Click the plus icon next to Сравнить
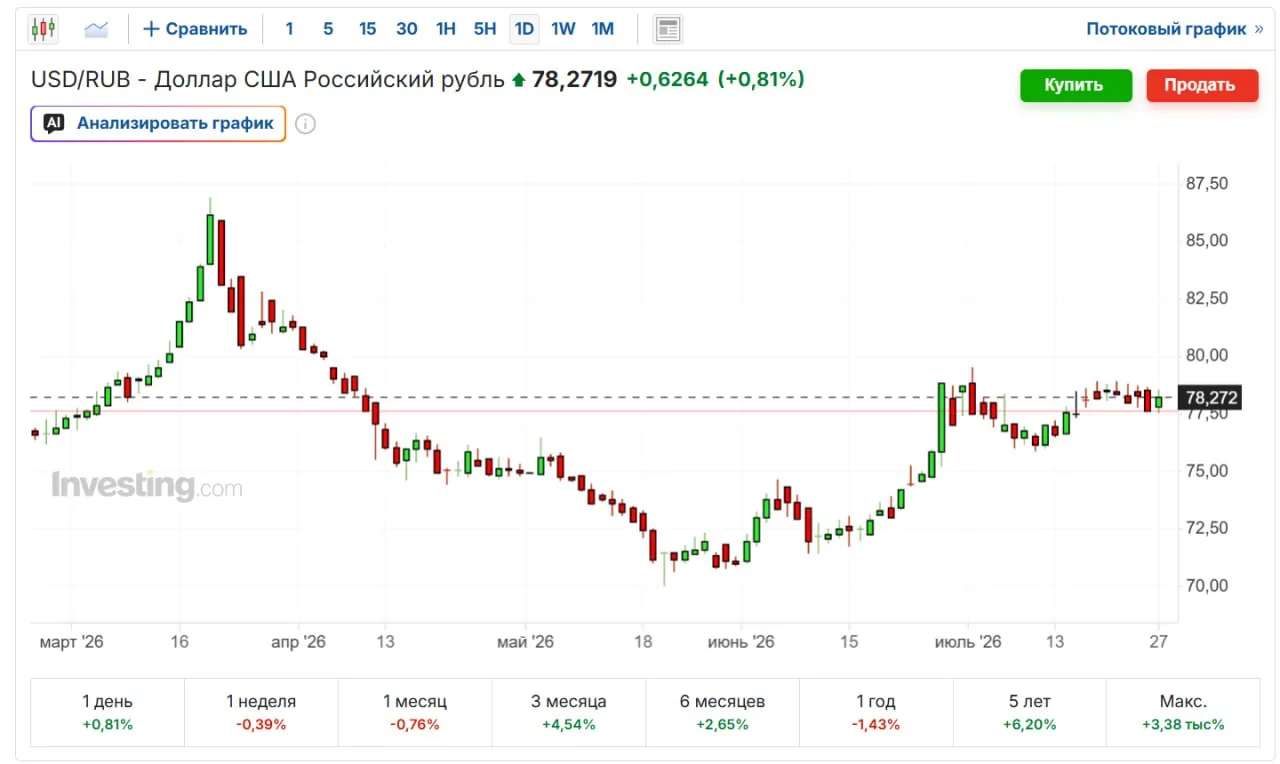1280x764 pixels. 151,29
